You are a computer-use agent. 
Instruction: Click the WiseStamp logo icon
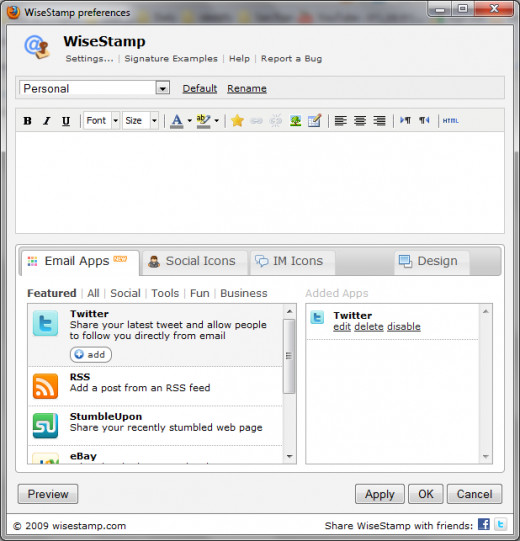(x=37, y=47)
